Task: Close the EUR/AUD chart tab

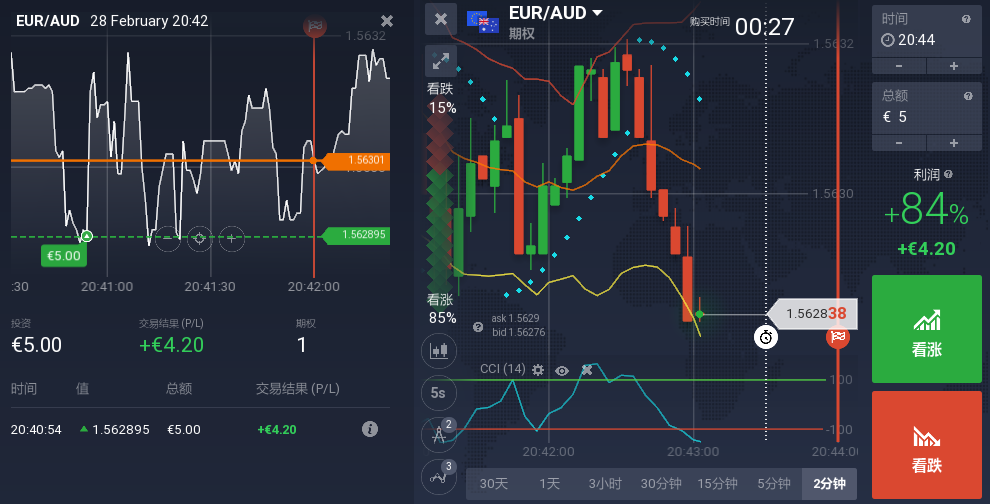Action: (x=441, y=20)
